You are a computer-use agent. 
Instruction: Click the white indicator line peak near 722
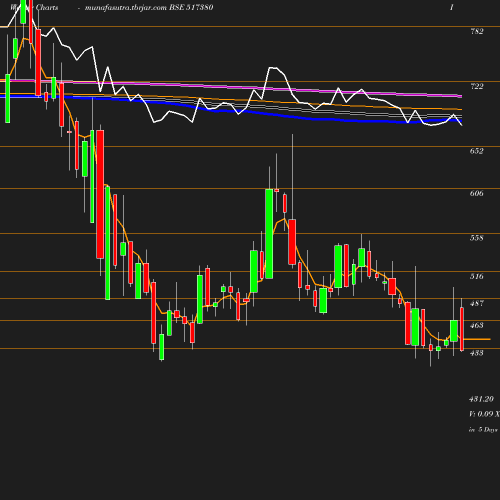point(273,68)
